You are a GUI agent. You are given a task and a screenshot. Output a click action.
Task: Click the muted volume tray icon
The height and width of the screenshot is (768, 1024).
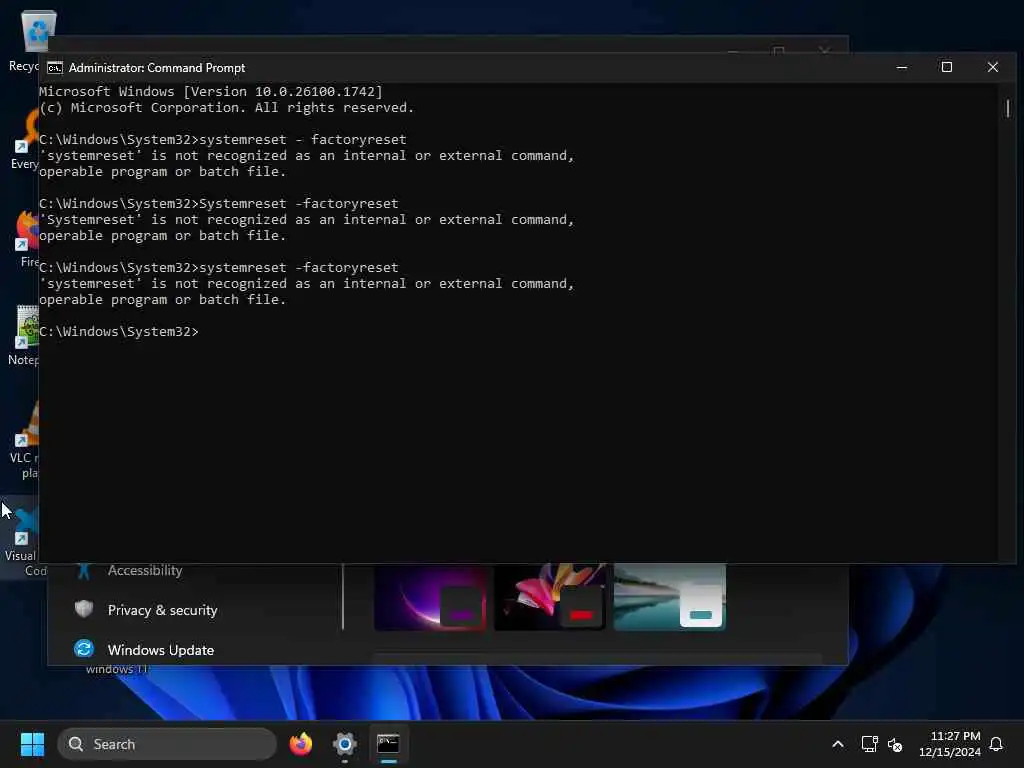pyautogui.click(x=895, y=744)
